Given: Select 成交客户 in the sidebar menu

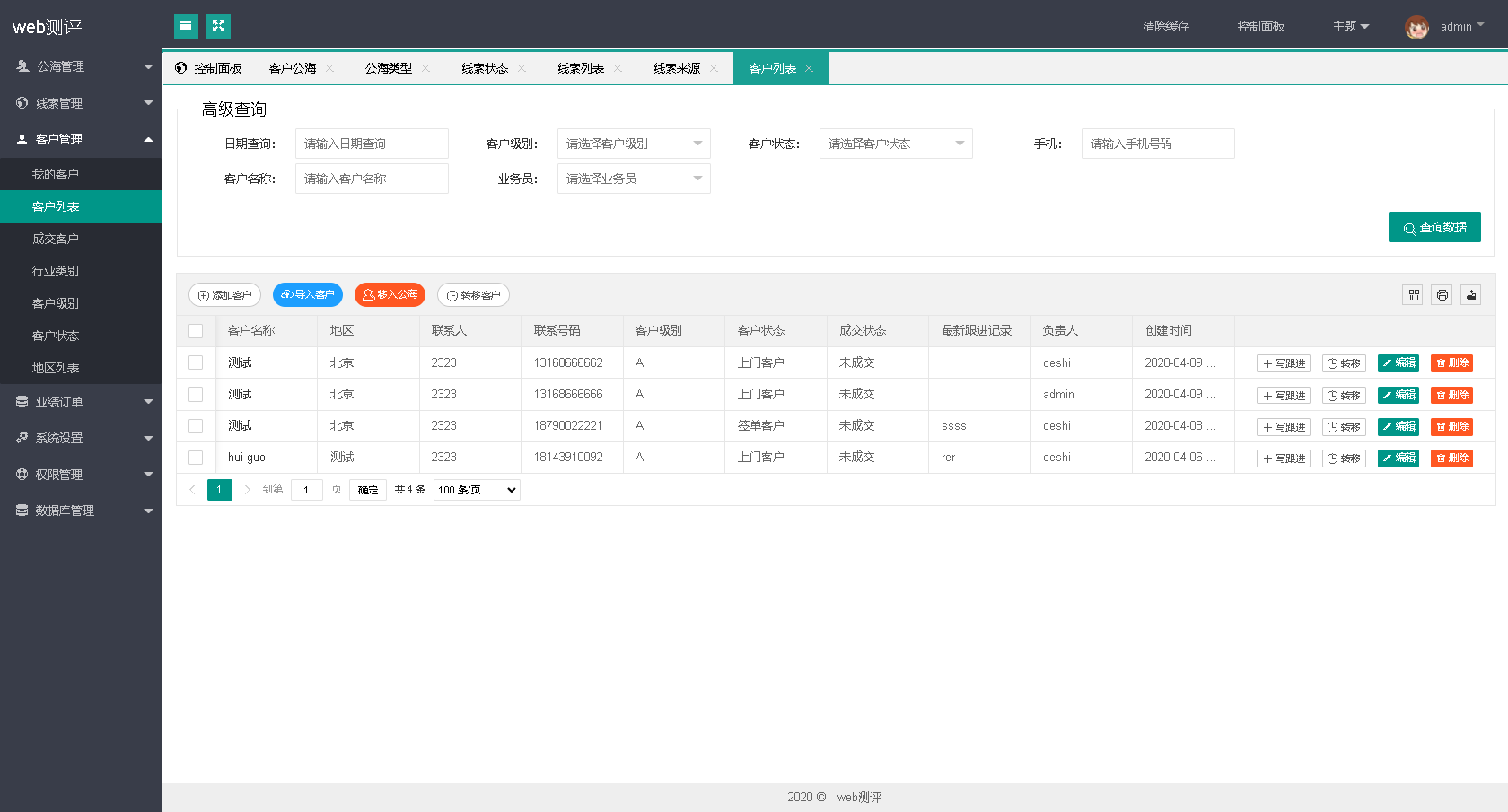Looking at the screenshot, I should [56, 239].
